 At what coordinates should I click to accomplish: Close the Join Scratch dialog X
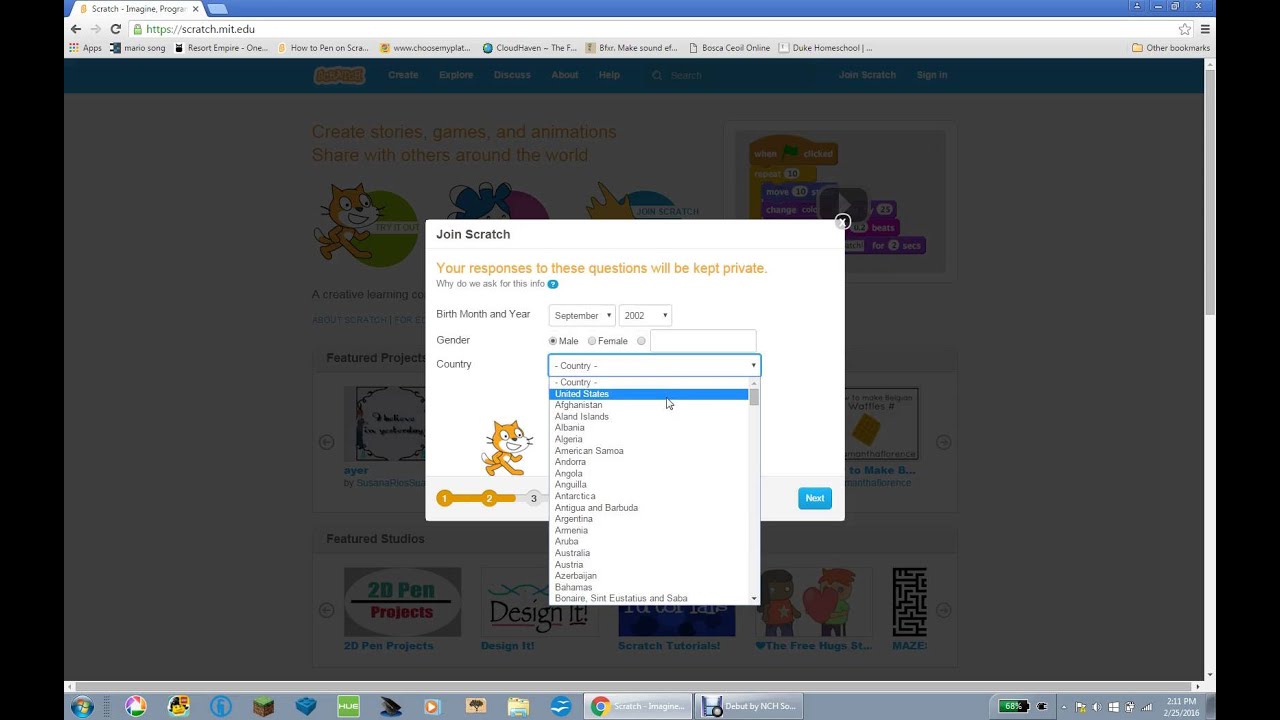pos(842,222)
